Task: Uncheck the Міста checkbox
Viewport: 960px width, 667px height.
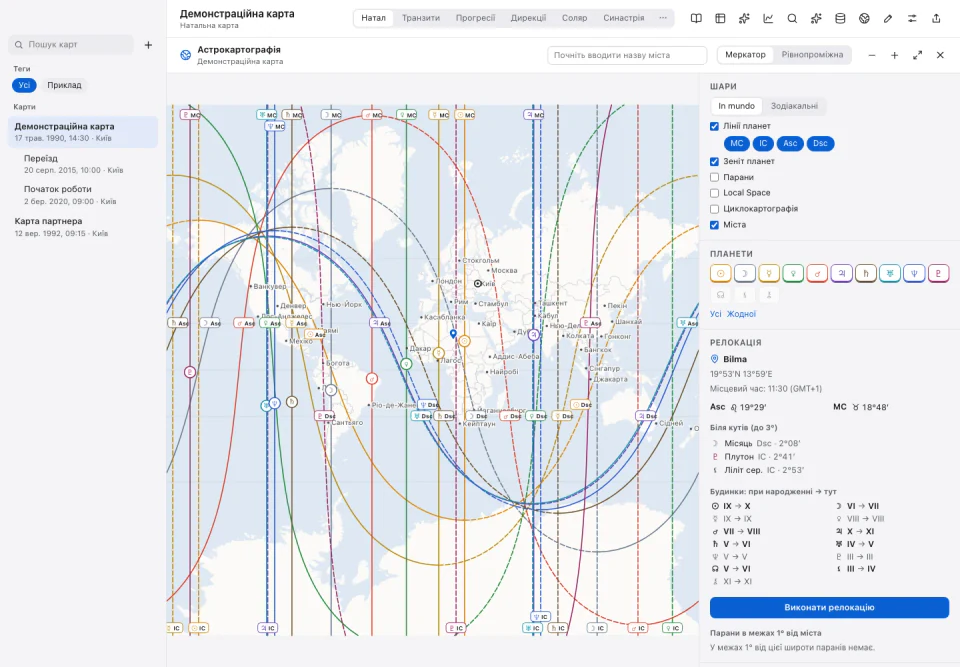Action: (x=714, y=225)
